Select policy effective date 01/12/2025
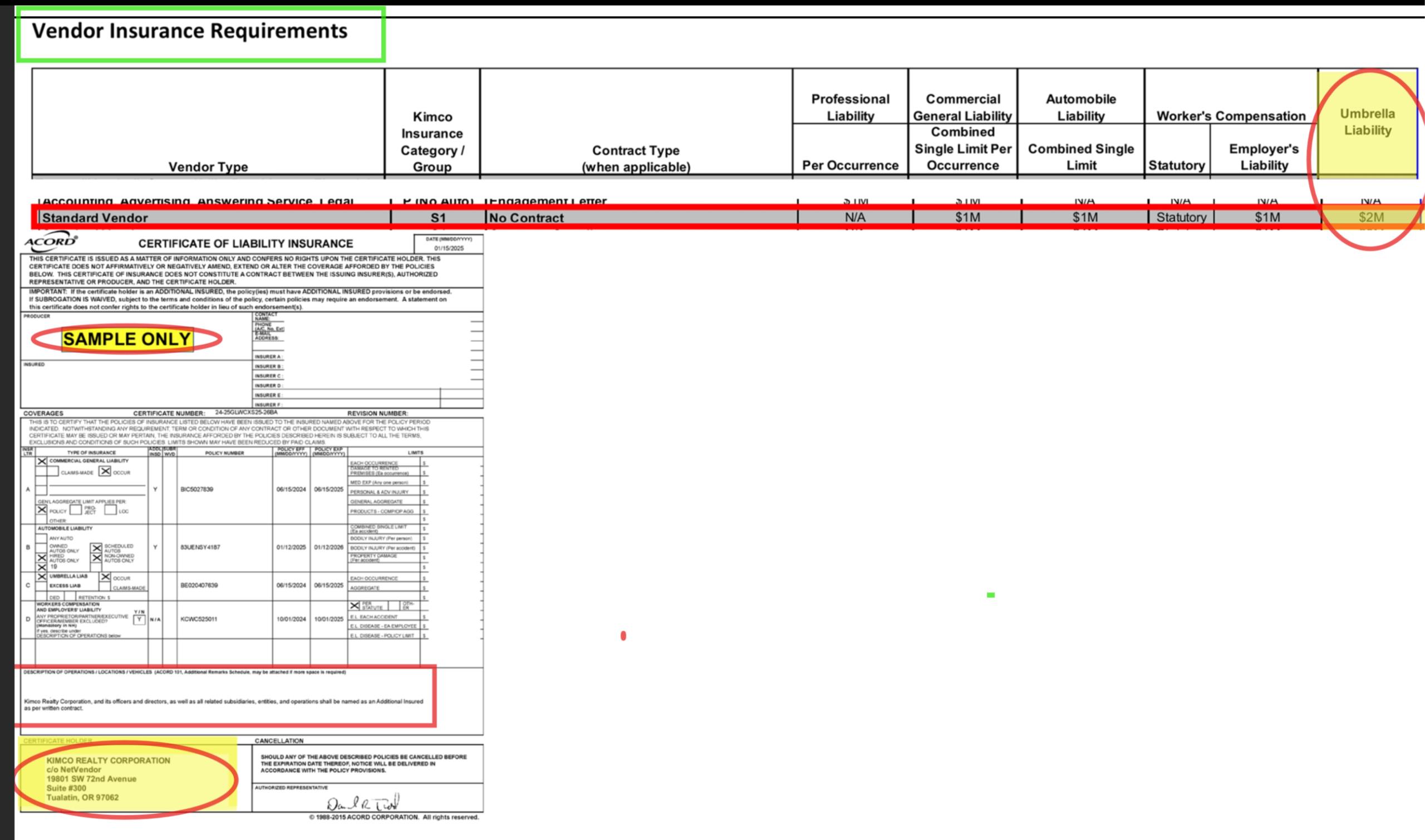Image resolution: width=1425 pixels, height=840 pixels. coord(291,547)
